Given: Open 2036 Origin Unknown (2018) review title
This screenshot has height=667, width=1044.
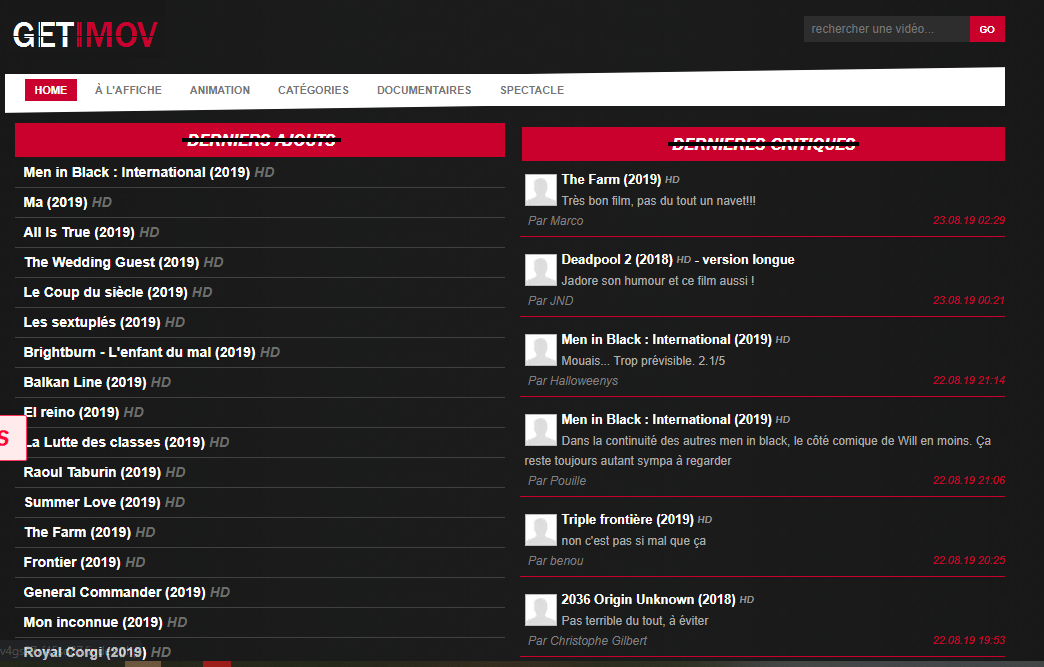Looking at the screenshot, I should [x=648, y=599].
